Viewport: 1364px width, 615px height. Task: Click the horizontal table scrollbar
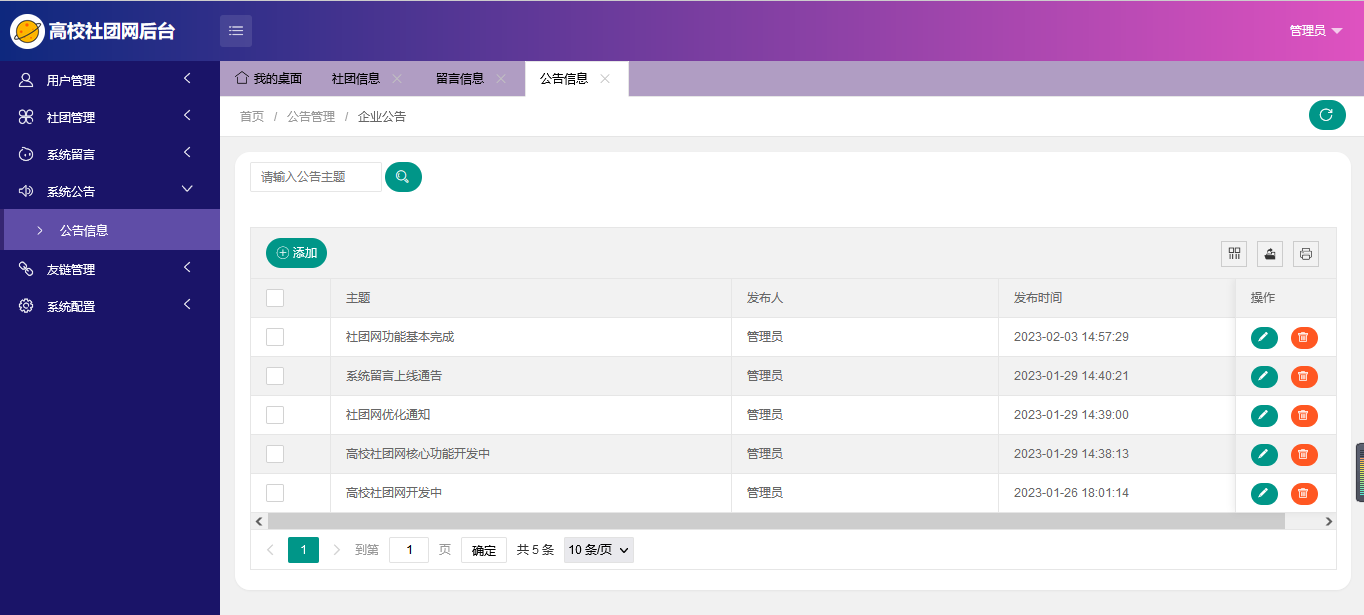(x=776, y=521)
